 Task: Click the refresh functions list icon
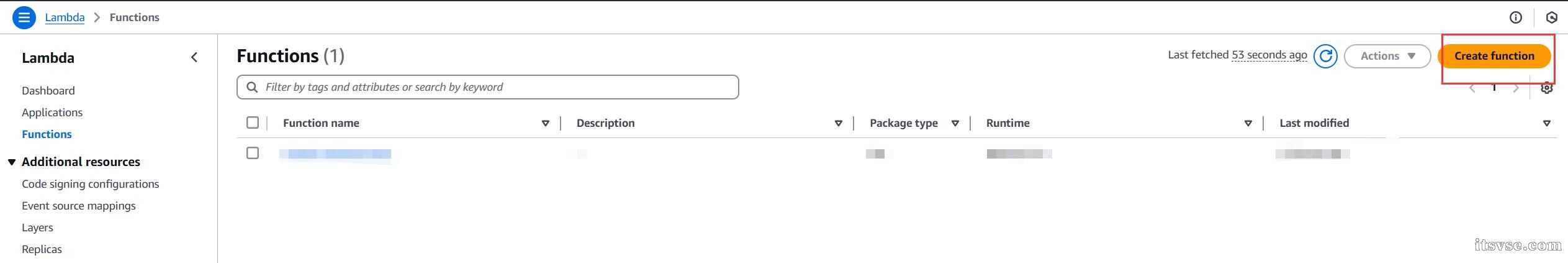tap(1325, 56)
